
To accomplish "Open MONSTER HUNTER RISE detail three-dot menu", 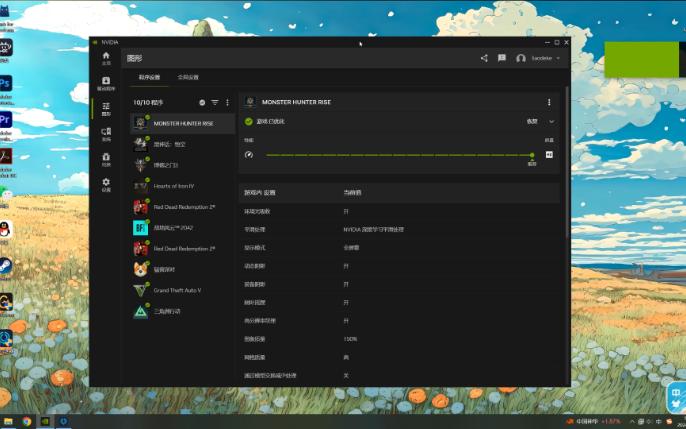I will pos(549,102).
